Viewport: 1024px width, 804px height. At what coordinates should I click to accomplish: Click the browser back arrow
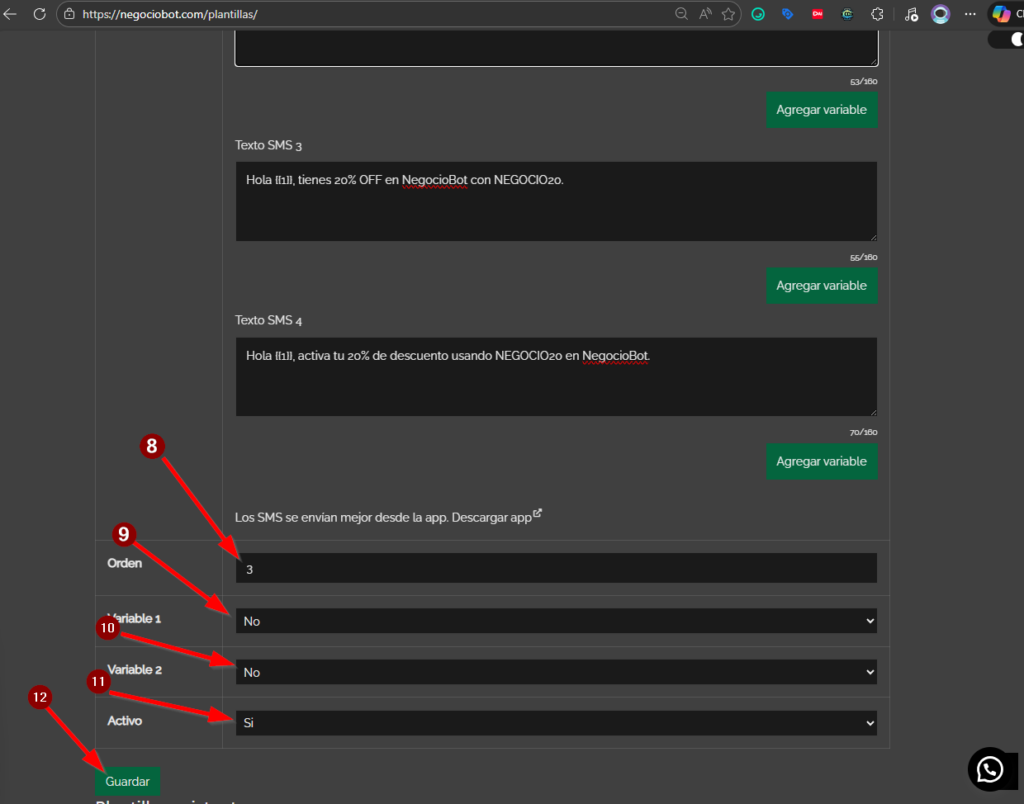[x=11, y=14]
